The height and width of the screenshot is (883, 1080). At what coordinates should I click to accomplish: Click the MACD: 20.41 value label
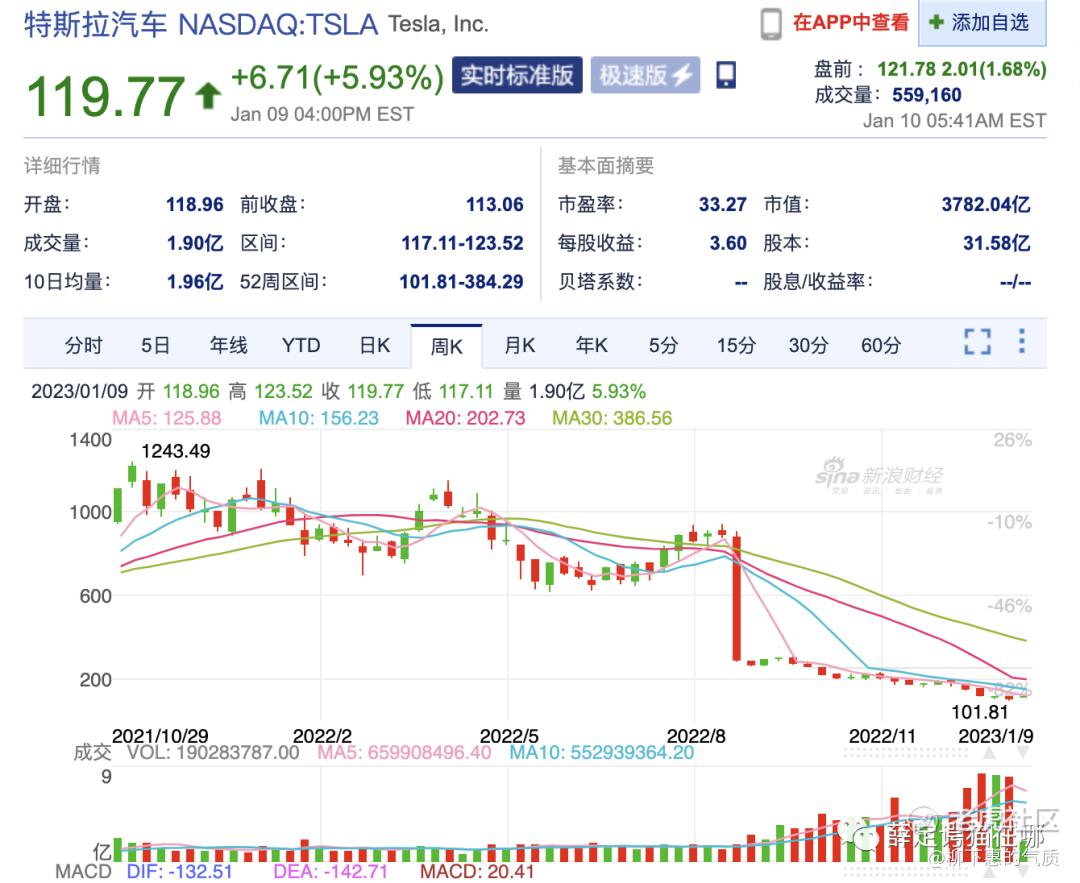click(477, 871)
